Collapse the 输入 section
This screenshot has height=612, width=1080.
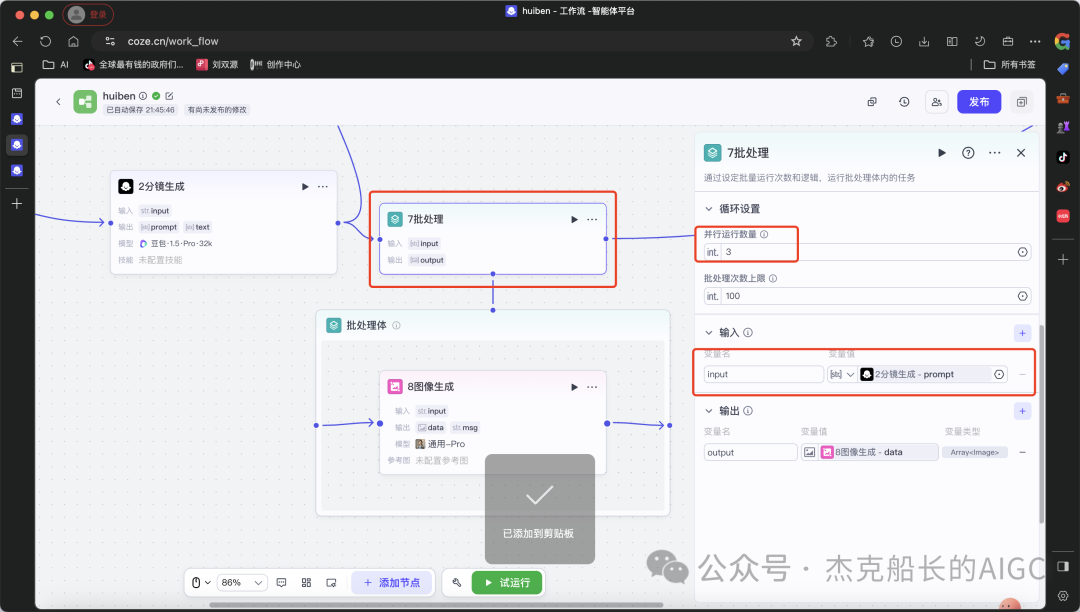tap(708, 333)
